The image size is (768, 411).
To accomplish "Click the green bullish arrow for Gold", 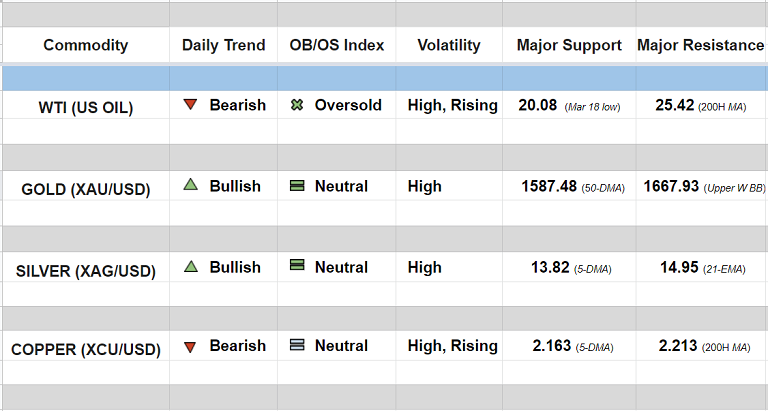I will point(190,186).
